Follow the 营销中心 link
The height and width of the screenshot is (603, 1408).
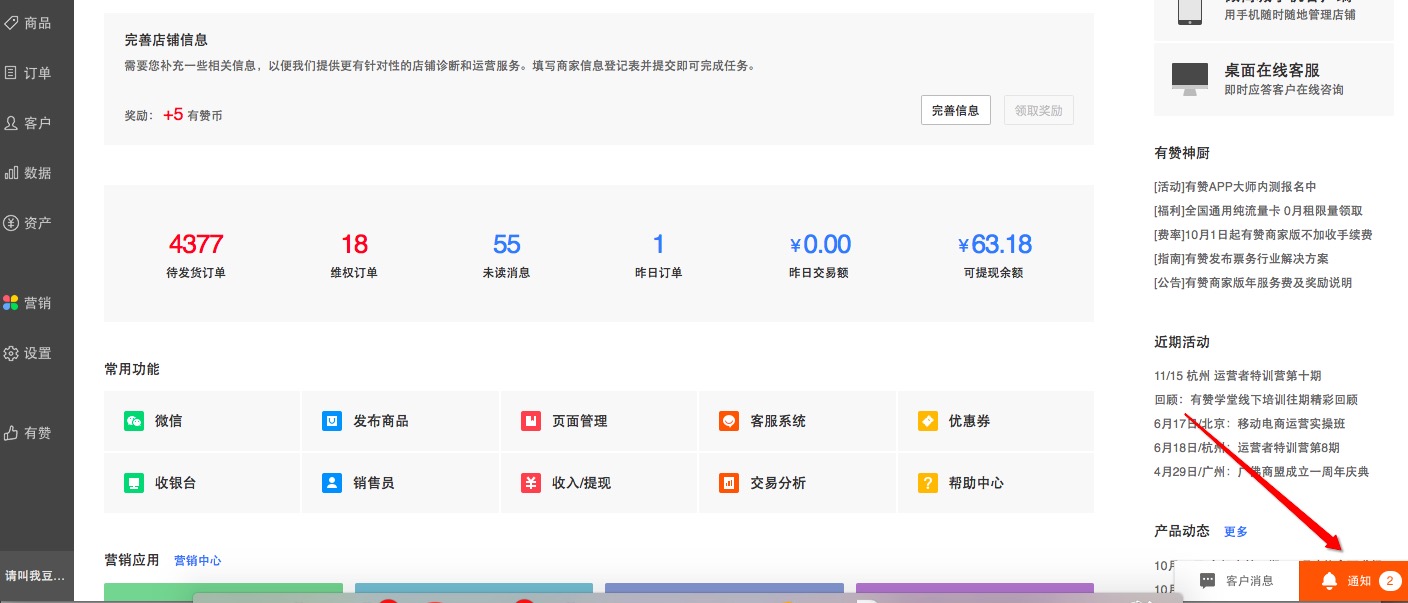(198, 561)
